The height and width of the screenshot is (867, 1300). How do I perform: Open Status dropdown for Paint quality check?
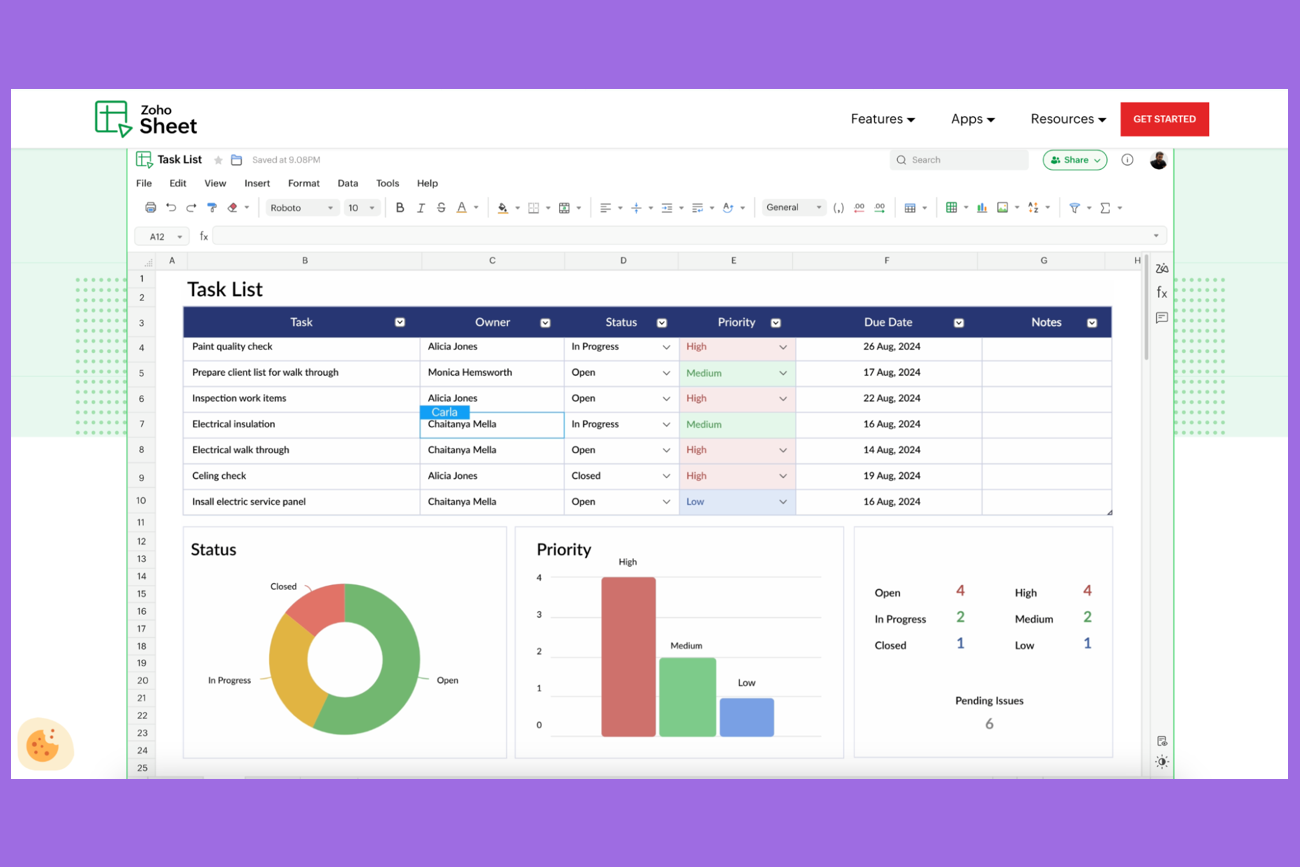click(x=666, y=347)
